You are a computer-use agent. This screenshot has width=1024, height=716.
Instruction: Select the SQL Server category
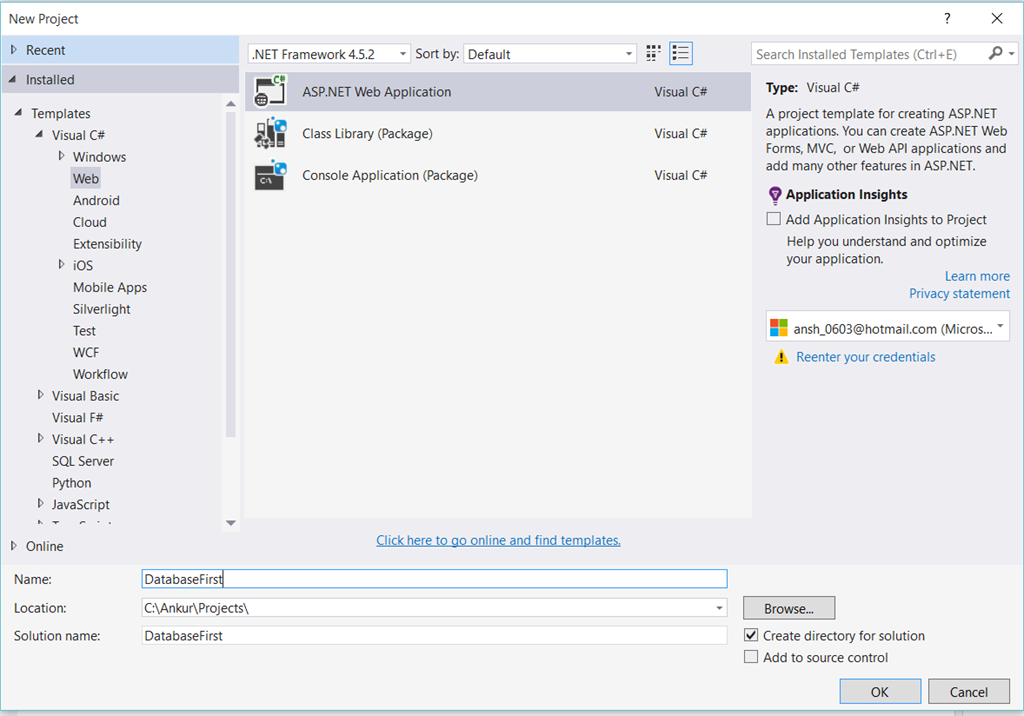[82, 461]
